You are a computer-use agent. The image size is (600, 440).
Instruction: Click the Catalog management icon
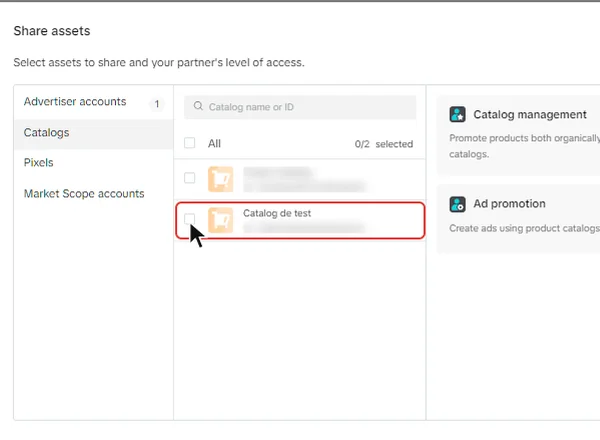coord(457,114)
